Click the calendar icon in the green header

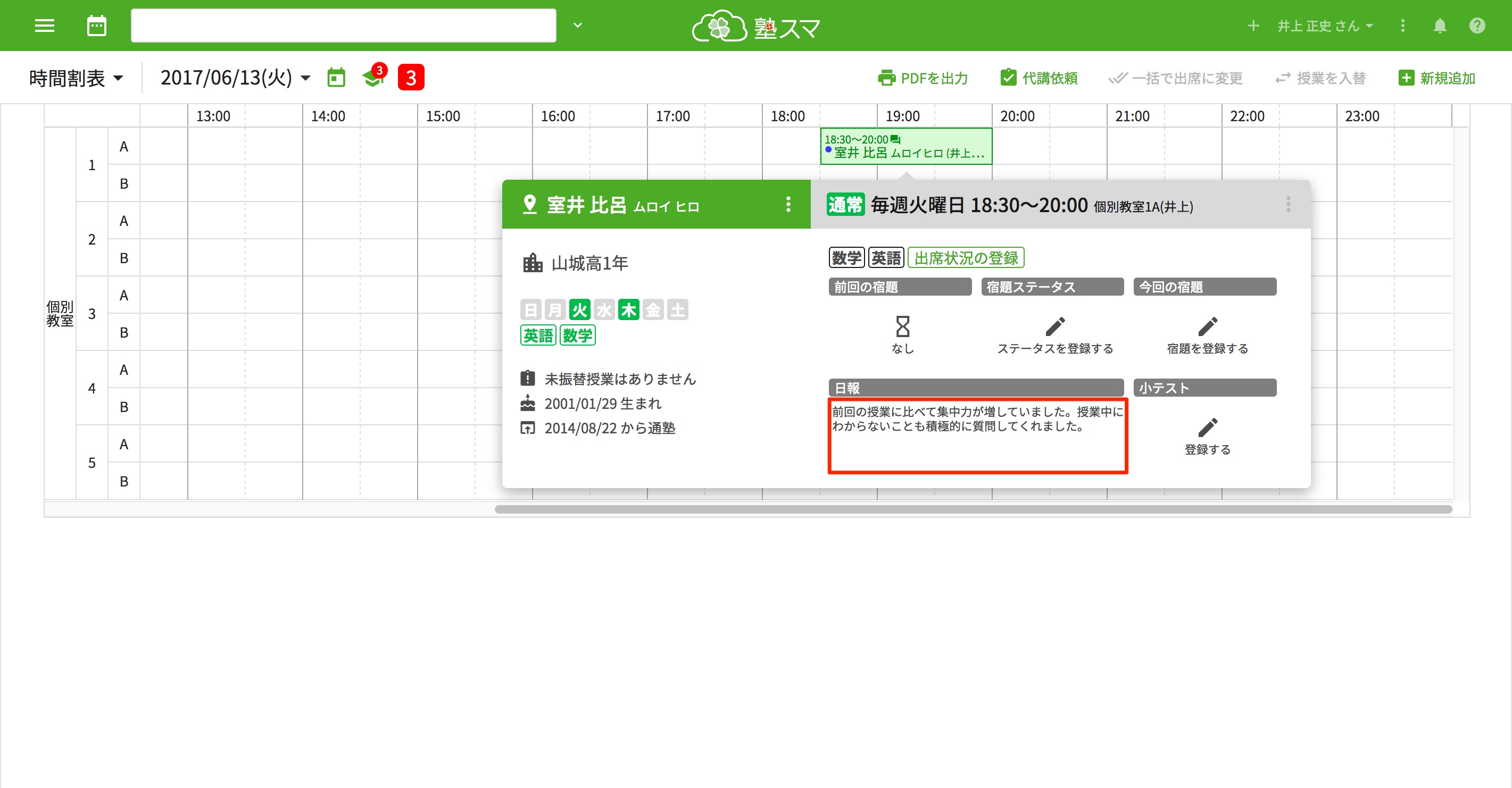[96, 26]
